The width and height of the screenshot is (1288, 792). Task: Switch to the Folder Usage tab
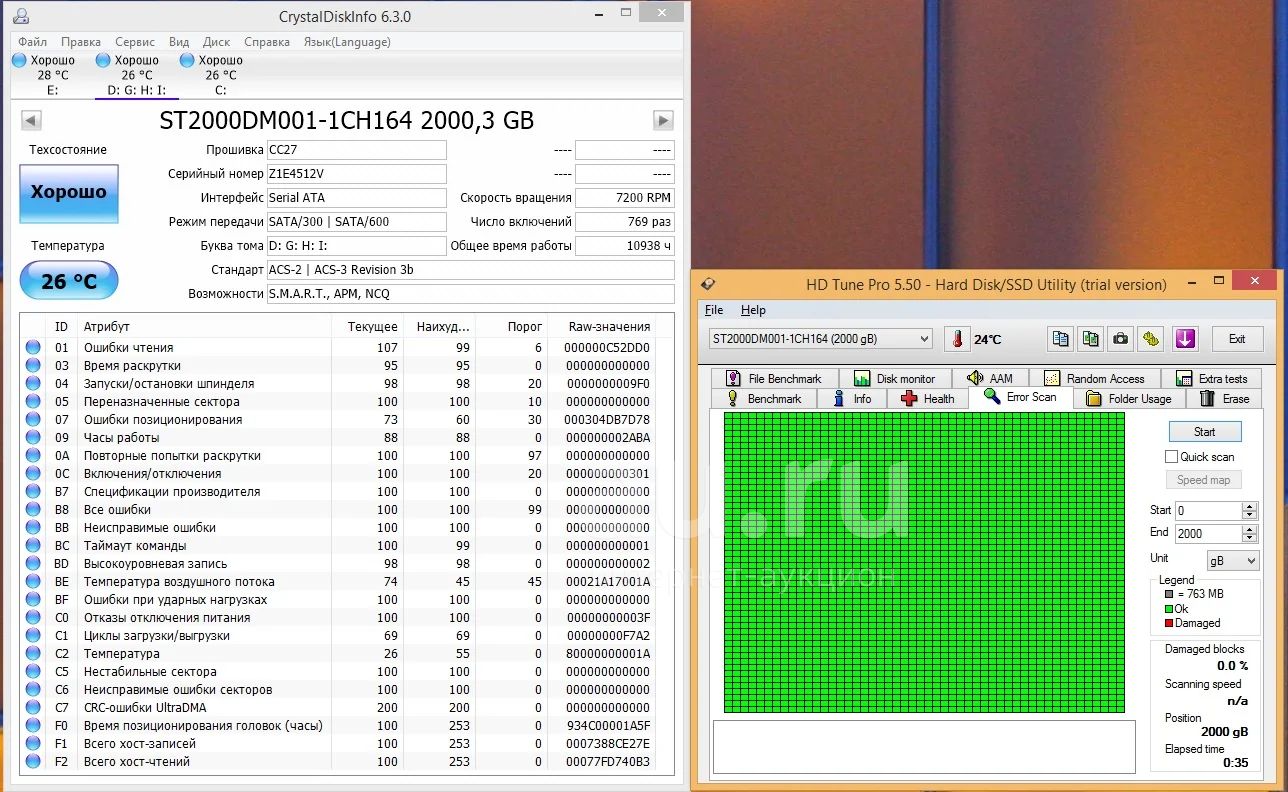tap(1128, 398)
